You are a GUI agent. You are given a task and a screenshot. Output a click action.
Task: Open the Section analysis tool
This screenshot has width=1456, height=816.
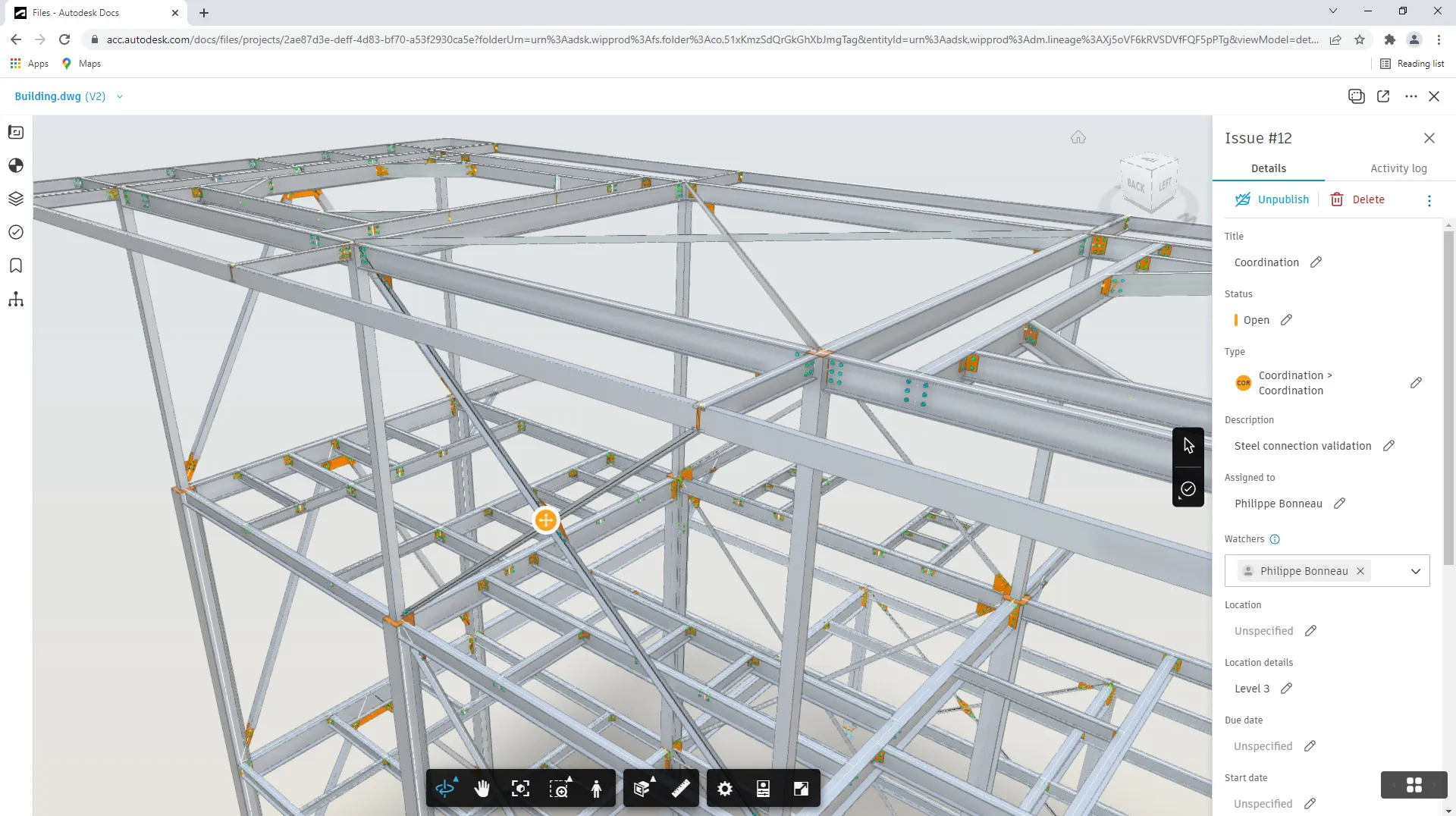coord(642,788)
